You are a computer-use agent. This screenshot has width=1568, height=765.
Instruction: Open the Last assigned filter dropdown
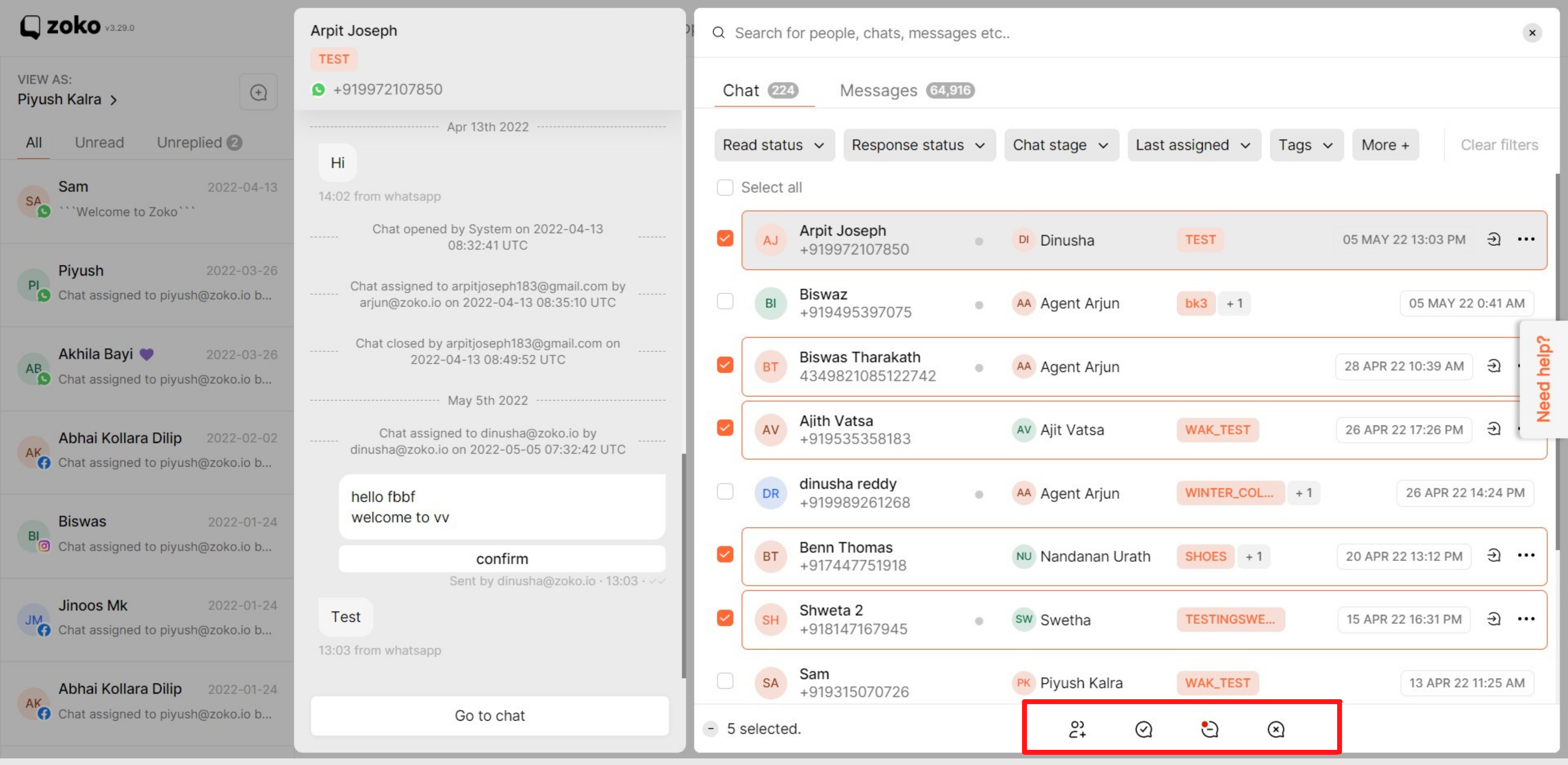tap(1194, 145)
